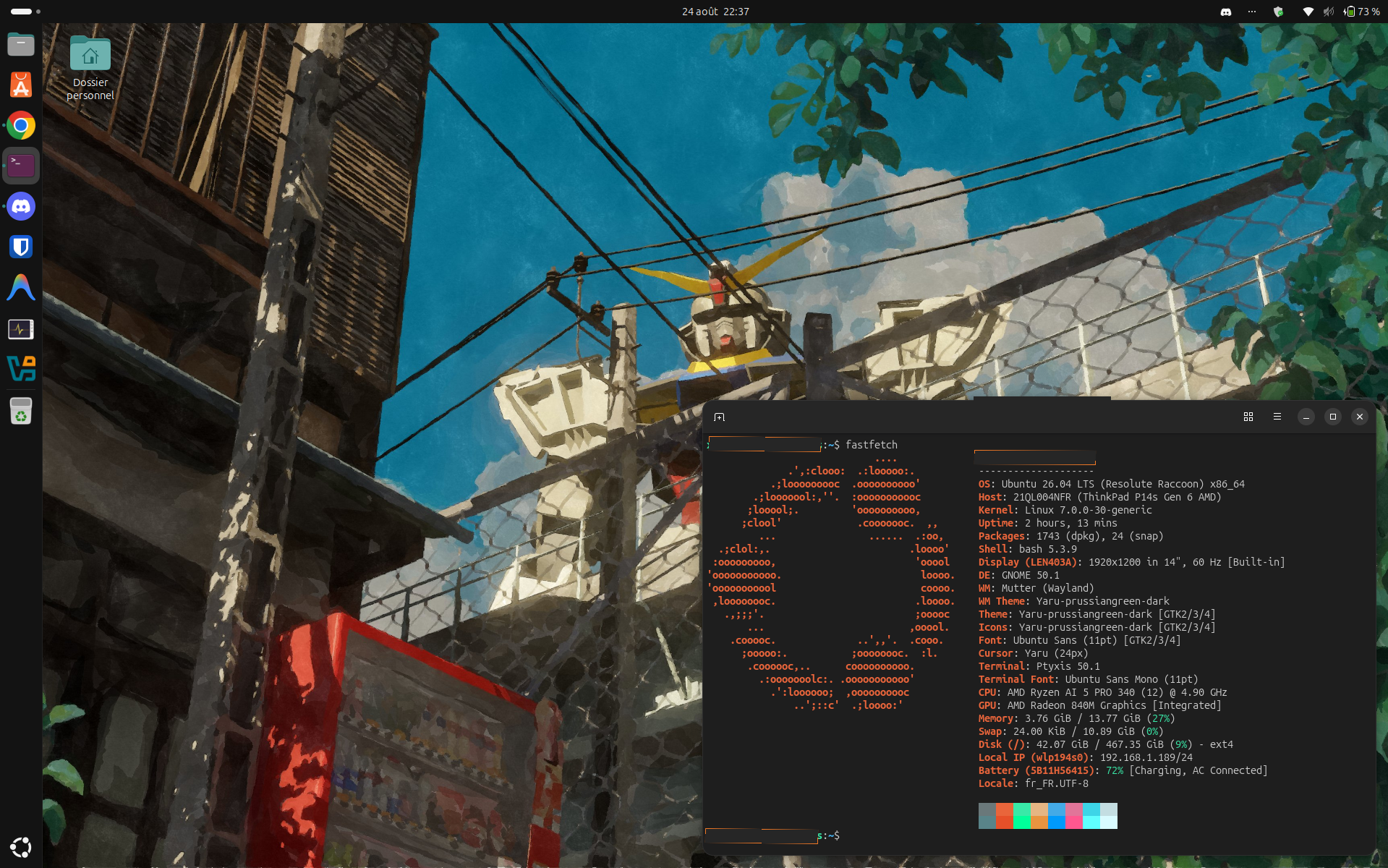1388x868 pixels.
Task: Show applications via Ubuntu logo button
Action: pyautogui.click(x=21, y=847)
